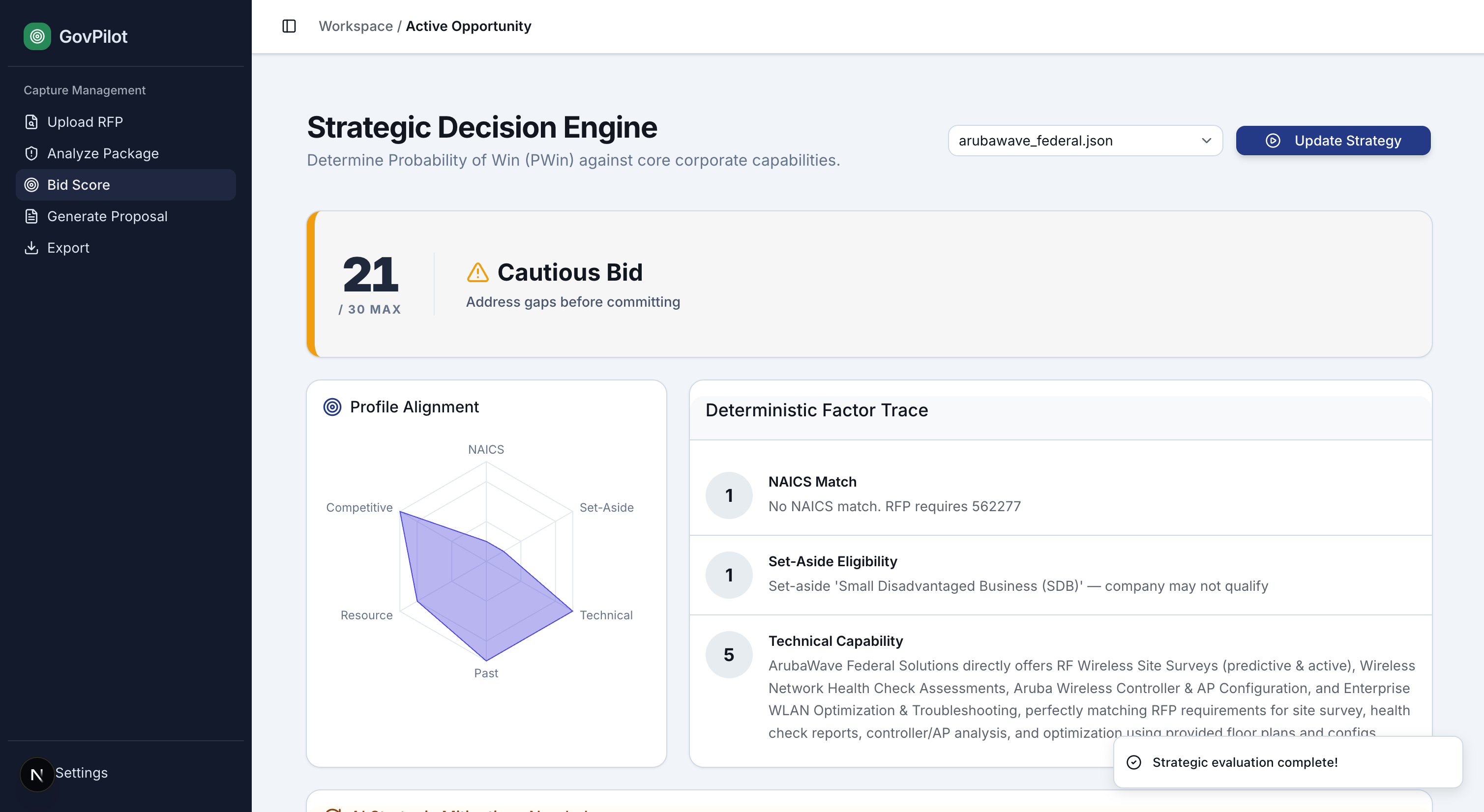The height and width of the screenshot is (812, 1484).
Task: Click the Profile Alignment target icon
Action: 332,407
